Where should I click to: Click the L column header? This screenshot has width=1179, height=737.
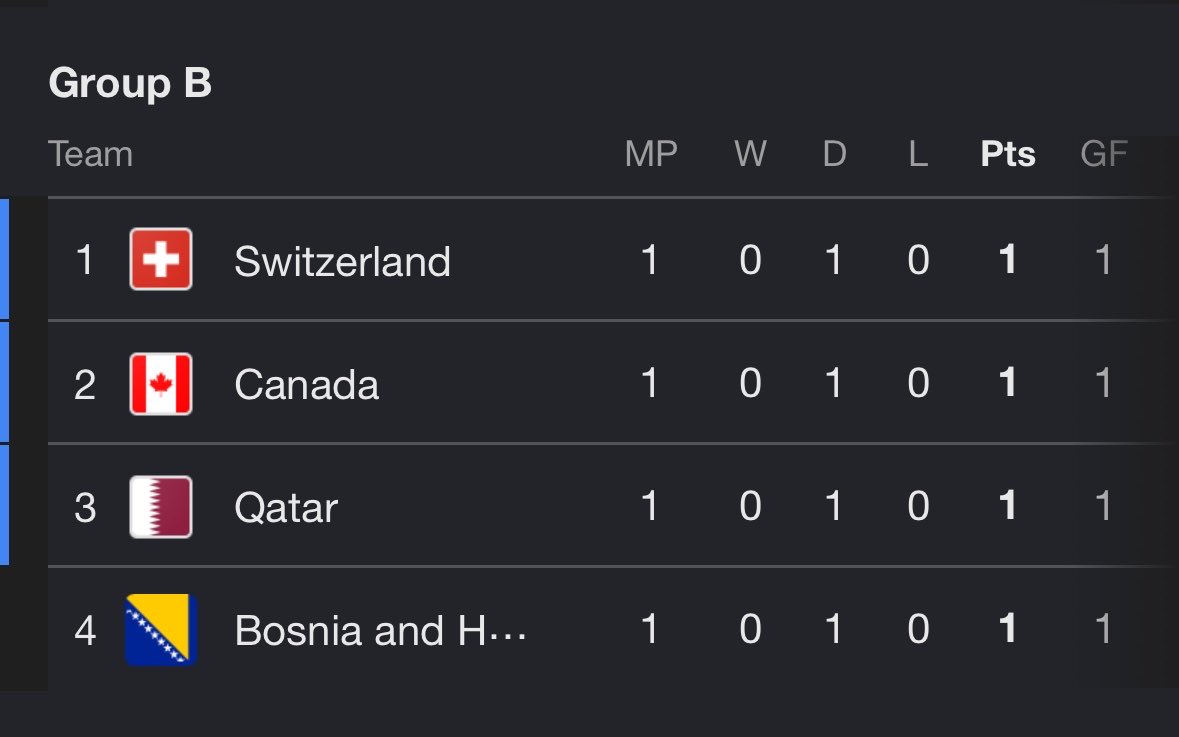(x=918, y=154)
